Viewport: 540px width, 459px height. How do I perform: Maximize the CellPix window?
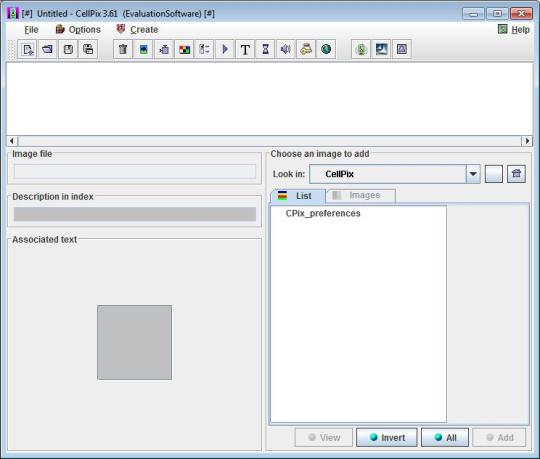pos(497,14)
